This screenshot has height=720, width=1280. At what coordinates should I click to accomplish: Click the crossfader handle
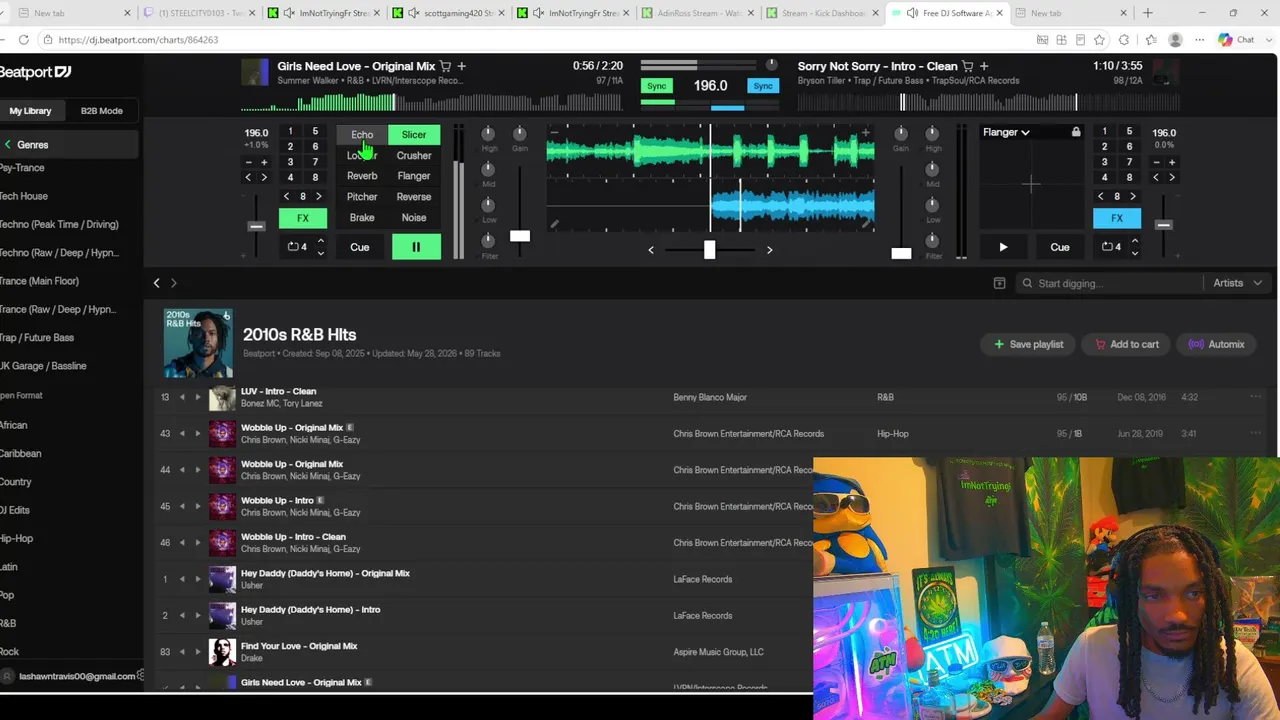(x=709, y=249)
